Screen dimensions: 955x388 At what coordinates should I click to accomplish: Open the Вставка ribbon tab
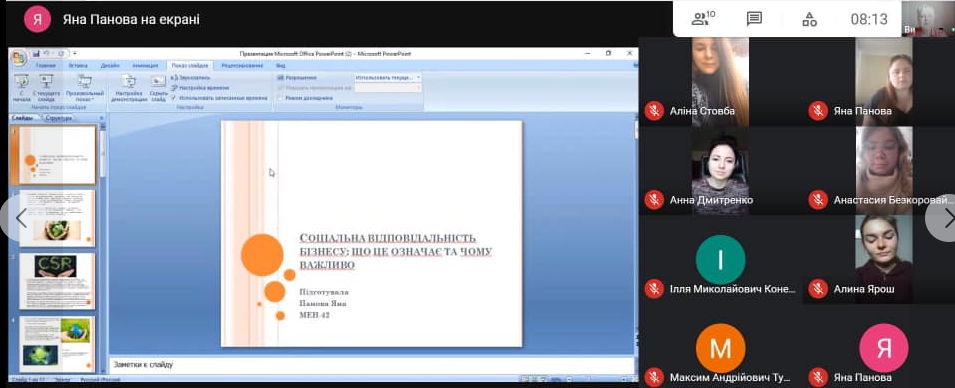78,65
